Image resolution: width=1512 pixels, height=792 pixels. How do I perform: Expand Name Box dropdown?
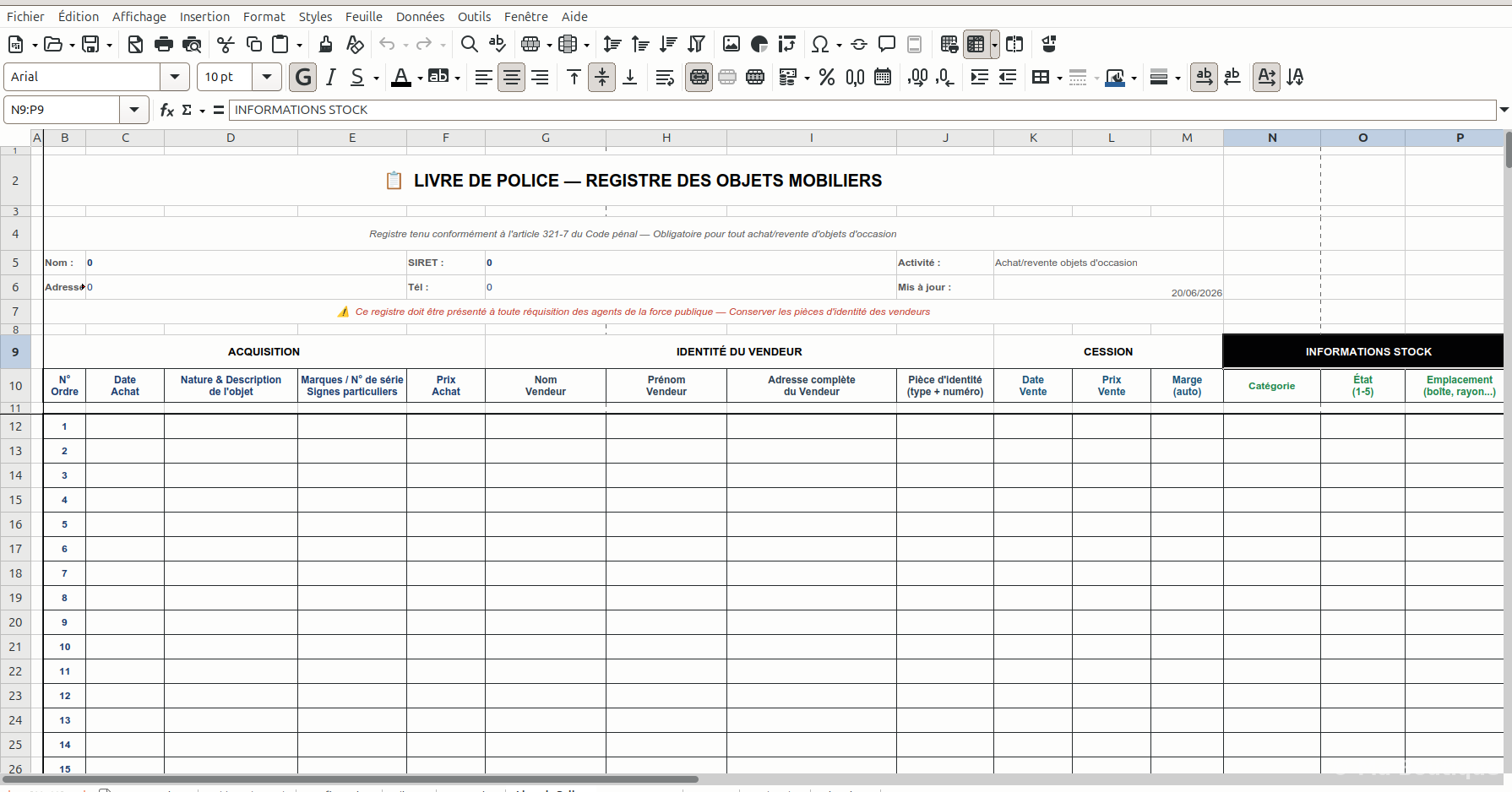pyautogui.click(x=133, y=110)
